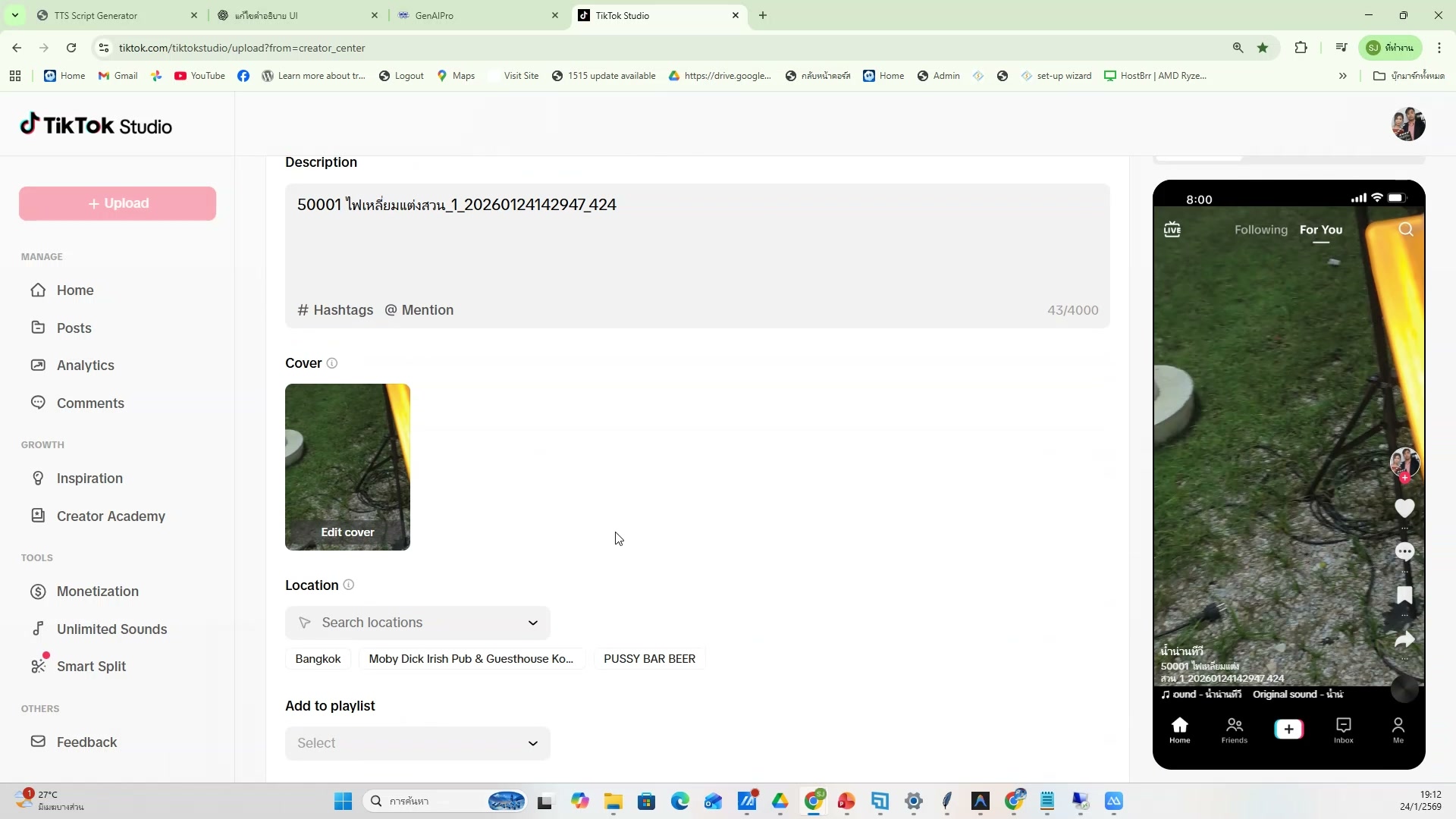Click the share arrow icon in preview
This screenshot has width=1456, height=819.
pos(1404,640)
